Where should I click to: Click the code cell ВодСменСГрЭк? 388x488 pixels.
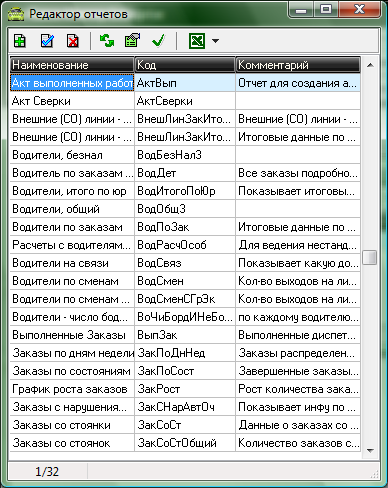point(185,299)
